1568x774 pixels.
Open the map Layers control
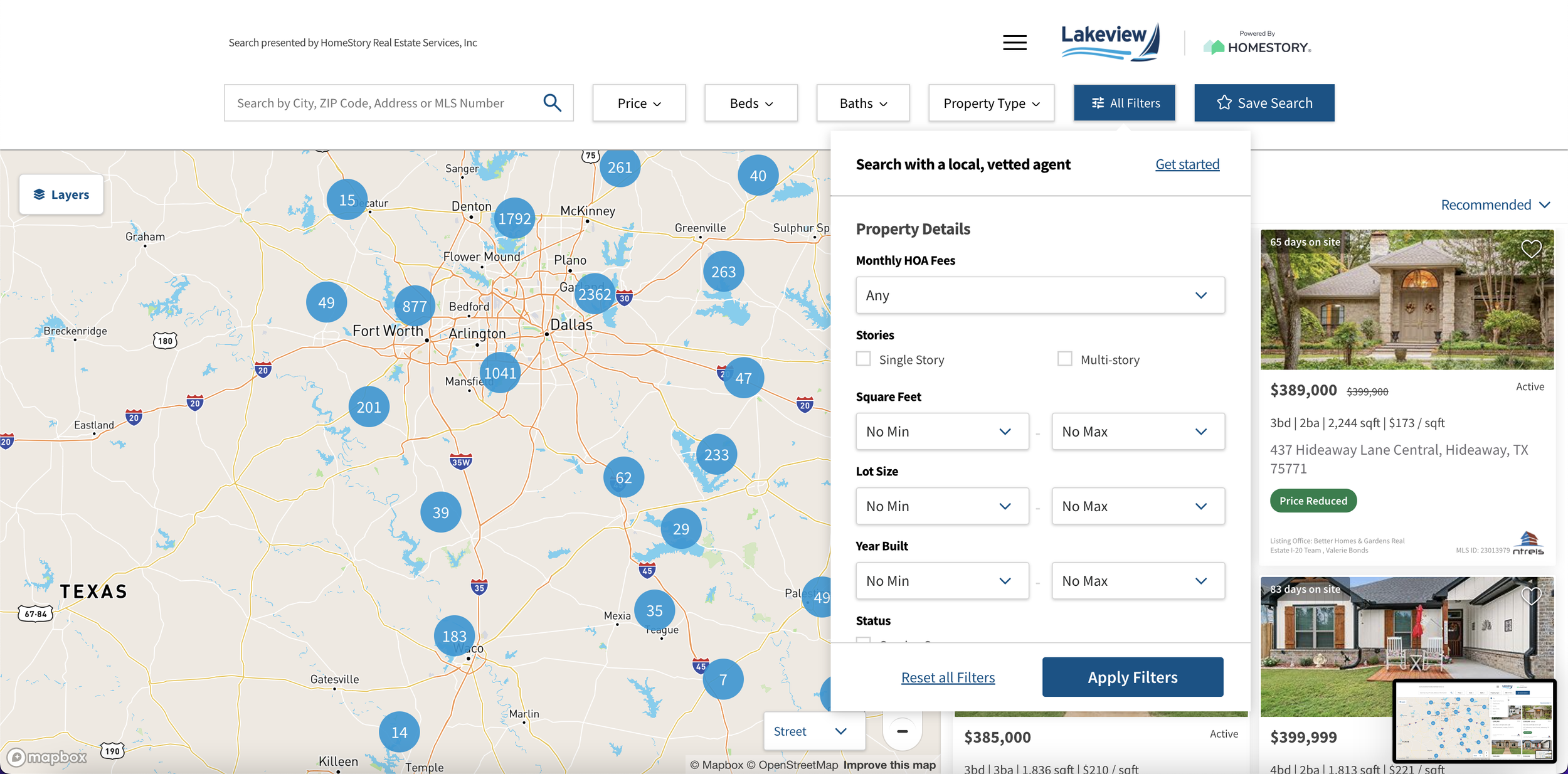coord(61,194)
